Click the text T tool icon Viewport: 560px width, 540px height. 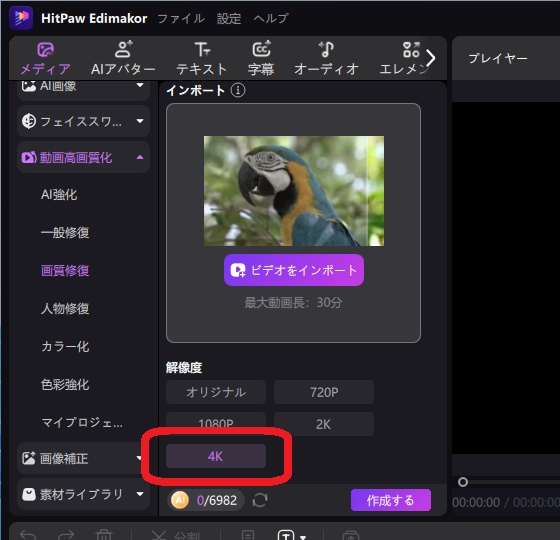286,535
